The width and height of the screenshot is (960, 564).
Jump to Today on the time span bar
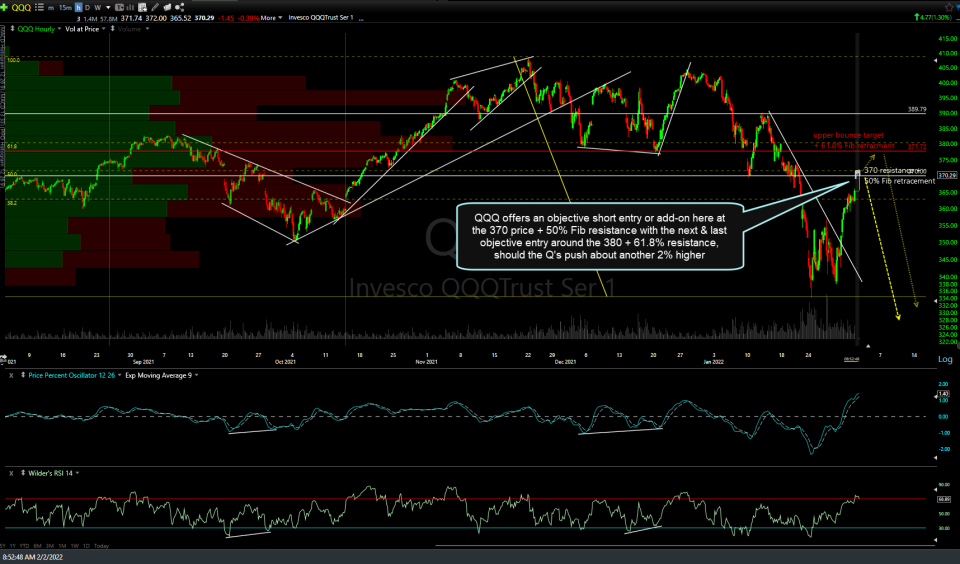click(102, 546)
